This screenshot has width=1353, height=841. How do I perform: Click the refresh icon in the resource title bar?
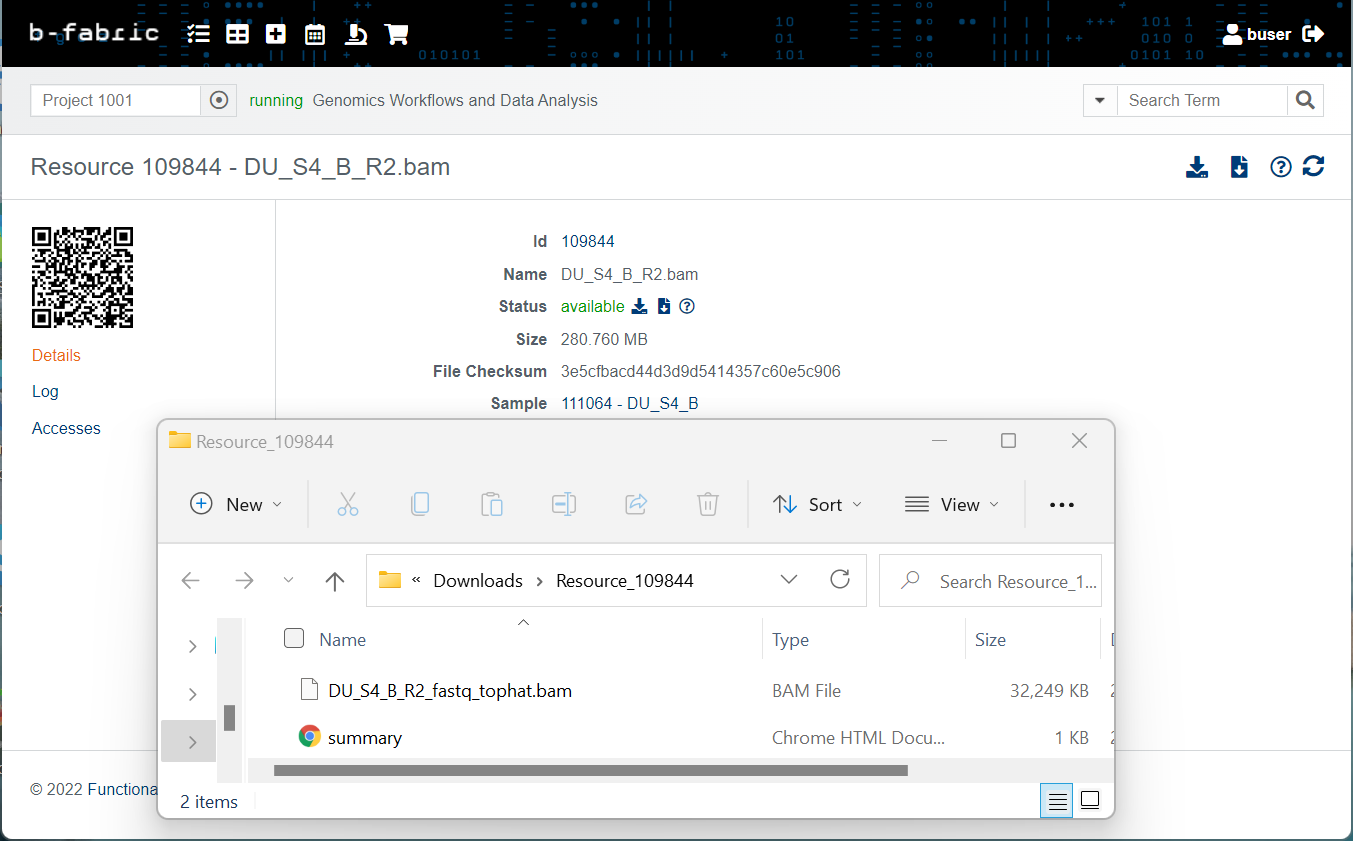tap(1314, 167)
